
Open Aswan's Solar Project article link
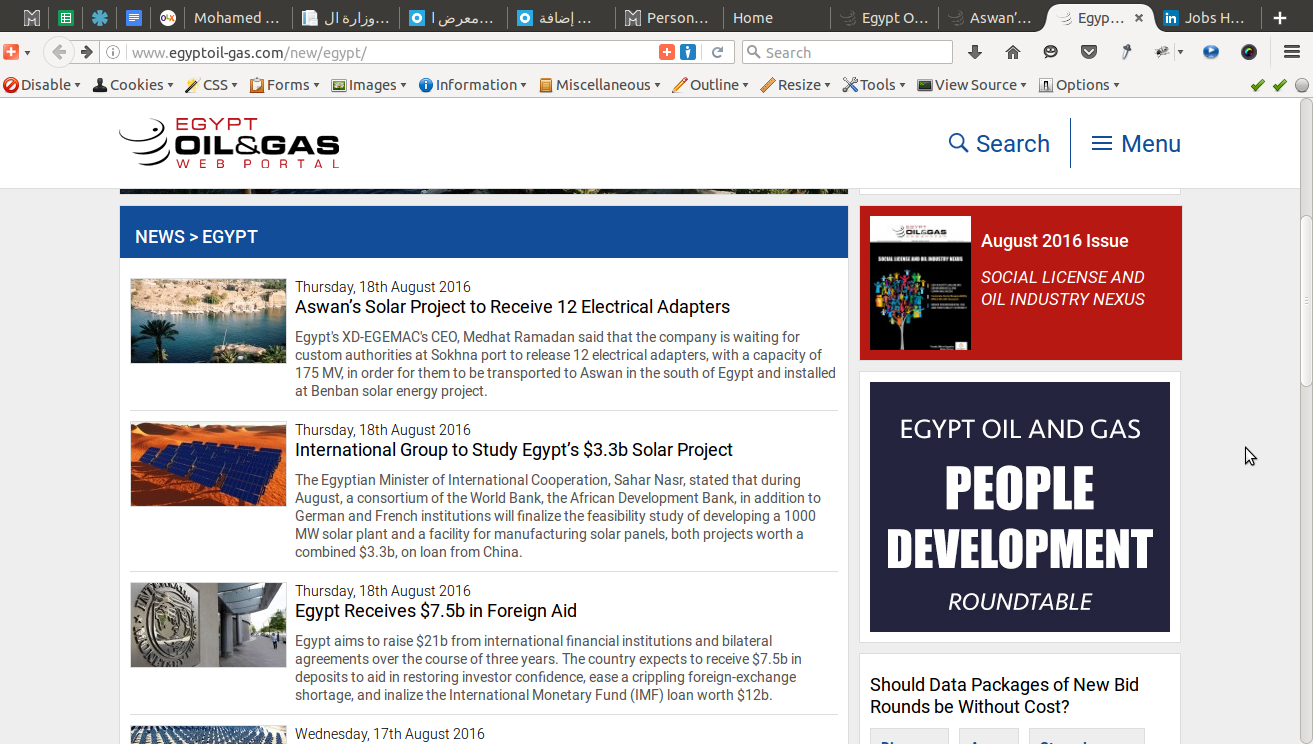[512, 307]
